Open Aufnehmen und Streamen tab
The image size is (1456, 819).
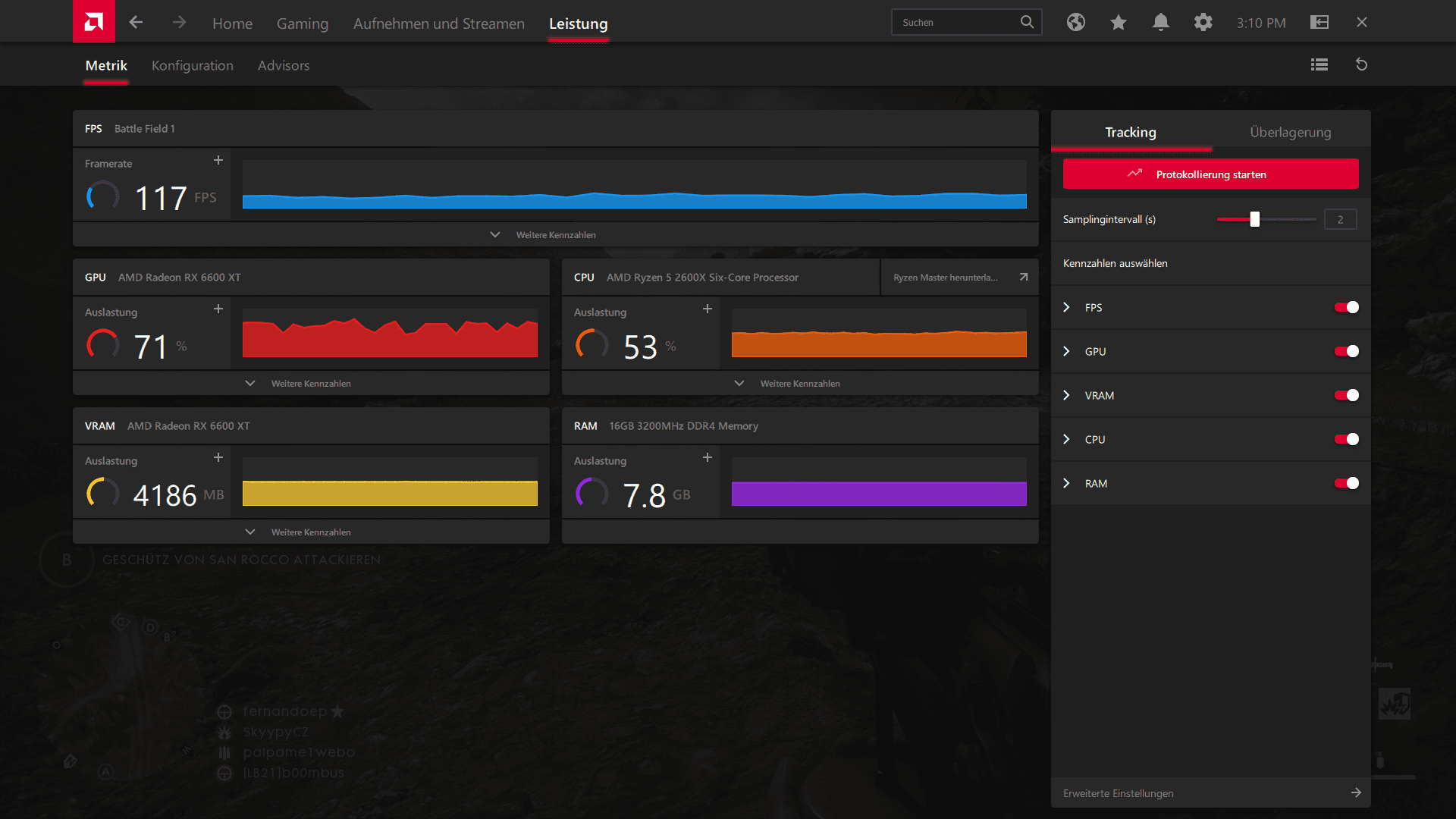[438, 24]
